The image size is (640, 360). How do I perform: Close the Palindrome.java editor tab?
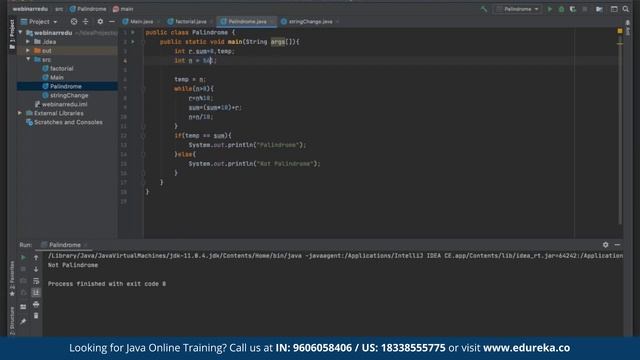point(271,22)
